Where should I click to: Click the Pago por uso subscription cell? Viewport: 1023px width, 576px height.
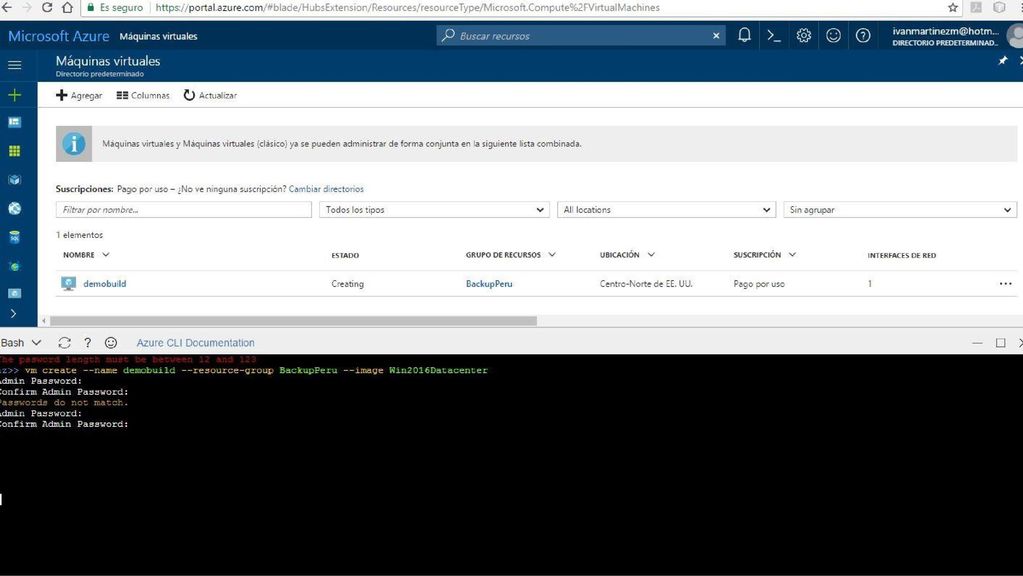[759, 284]
